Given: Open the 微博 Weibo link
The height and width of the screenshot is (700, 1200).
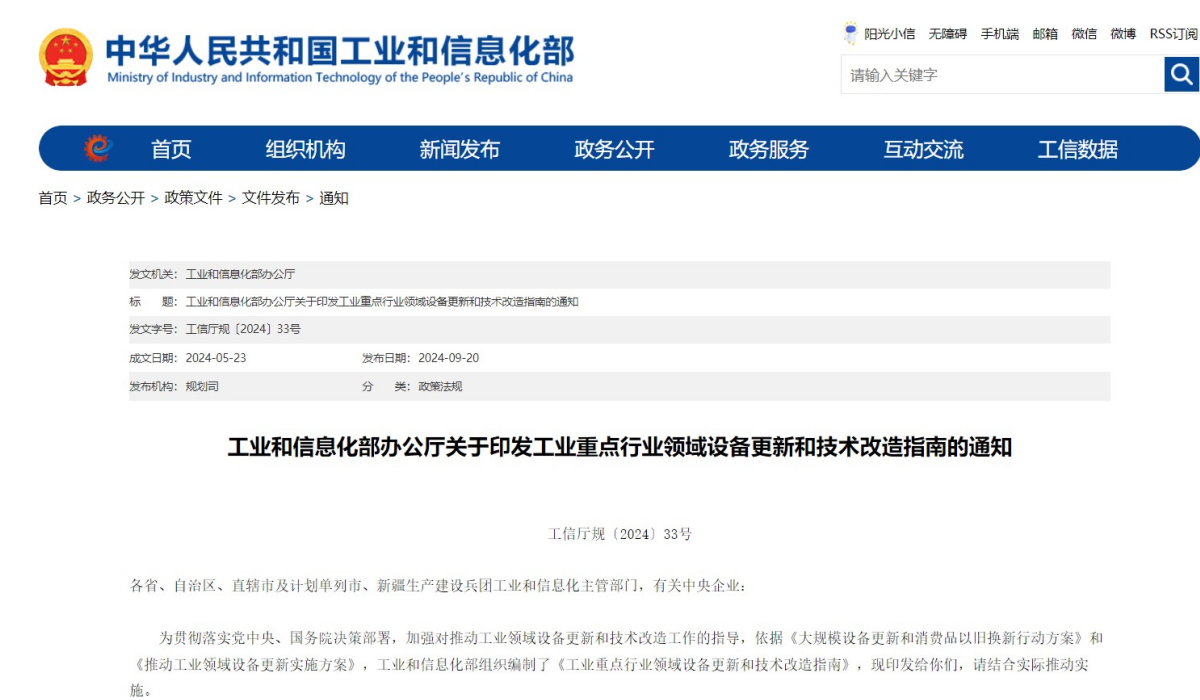Looking at the screenshot, I should point(1125,33).
